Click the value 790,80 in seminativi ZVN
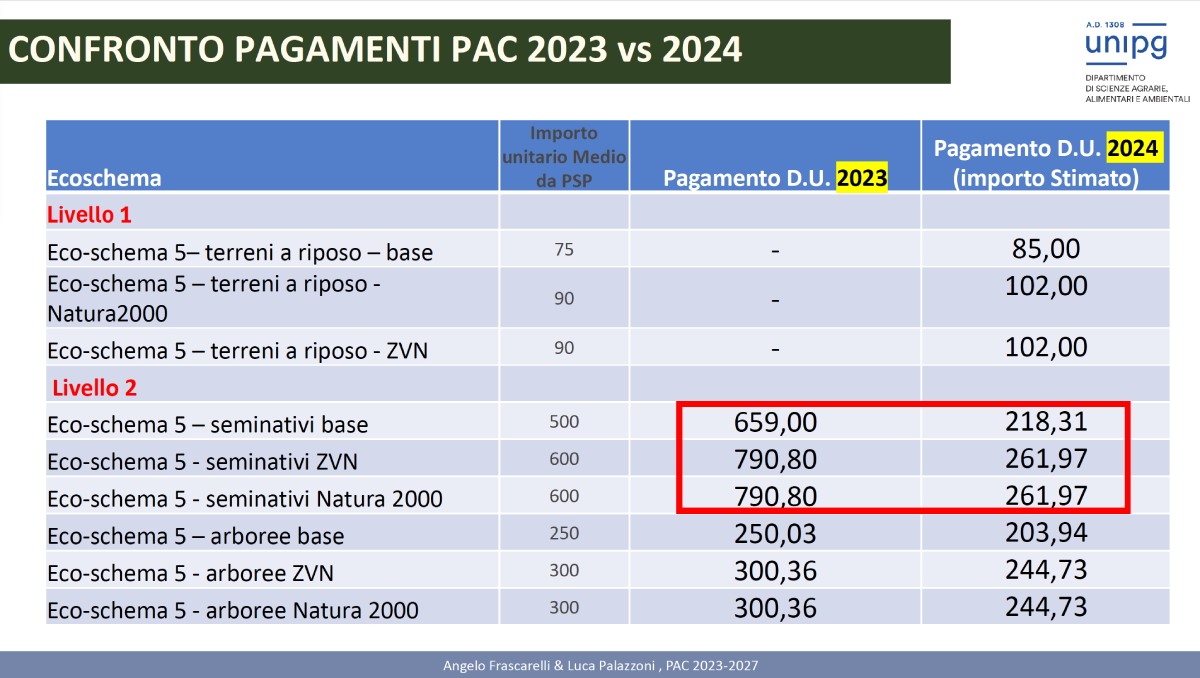This screenshot has width=1200, height=678. pyautogui.click(x=776, y=459)
